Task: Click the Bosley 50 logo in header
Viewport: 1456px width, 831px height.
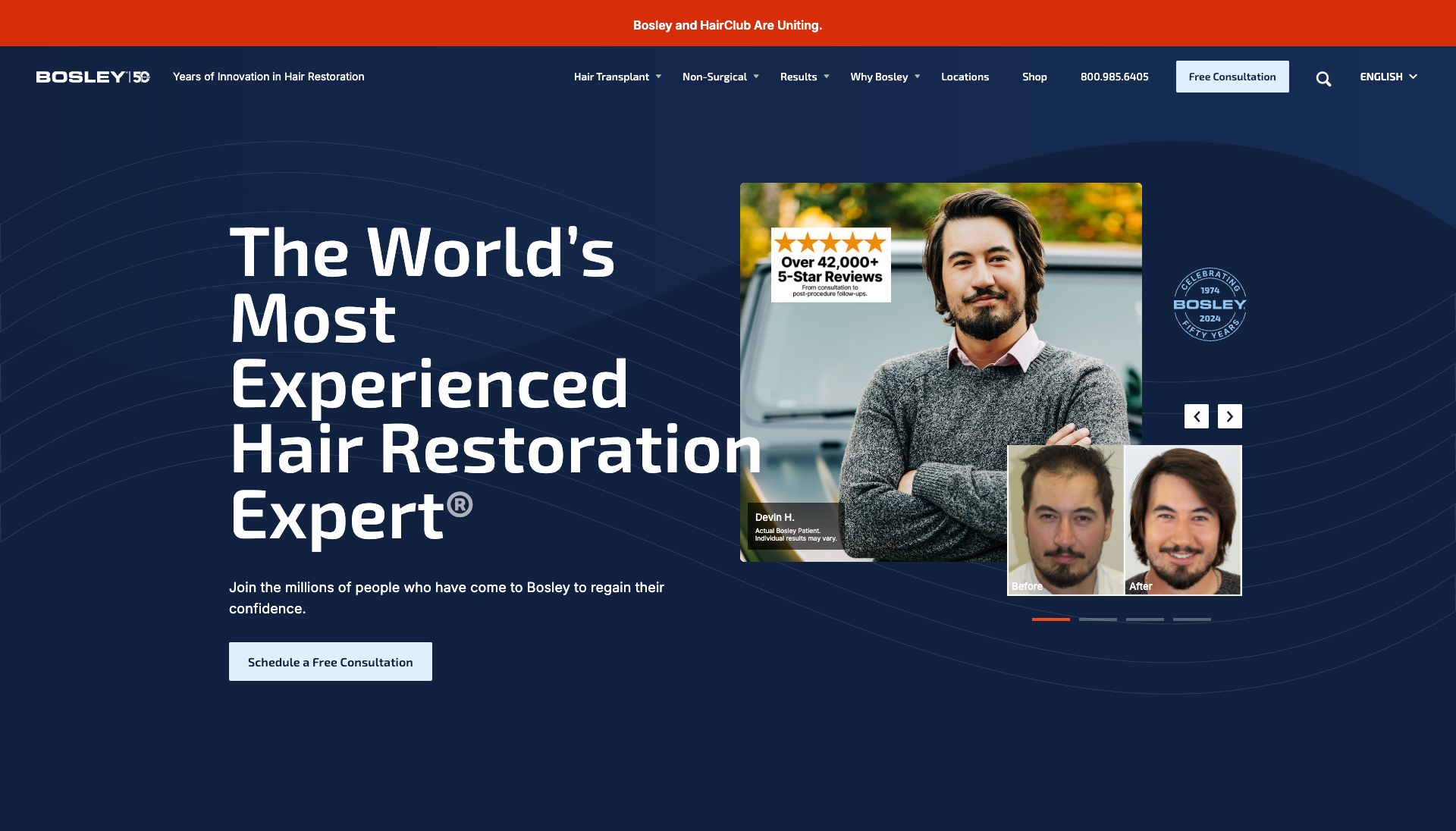Action: [93, 77]
